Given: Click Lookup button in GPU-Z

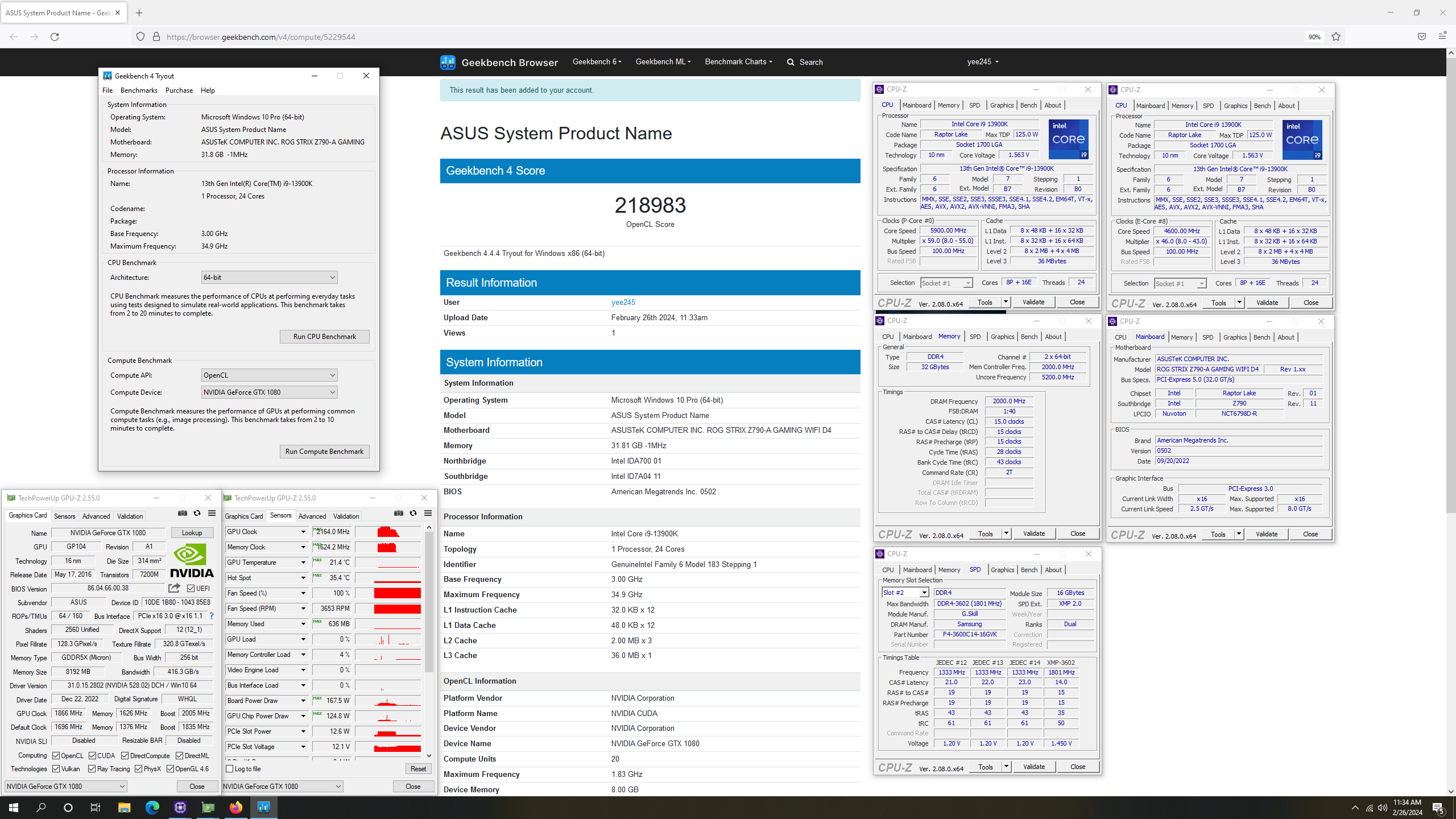Looking at the screenshot, I should point(192,533).
